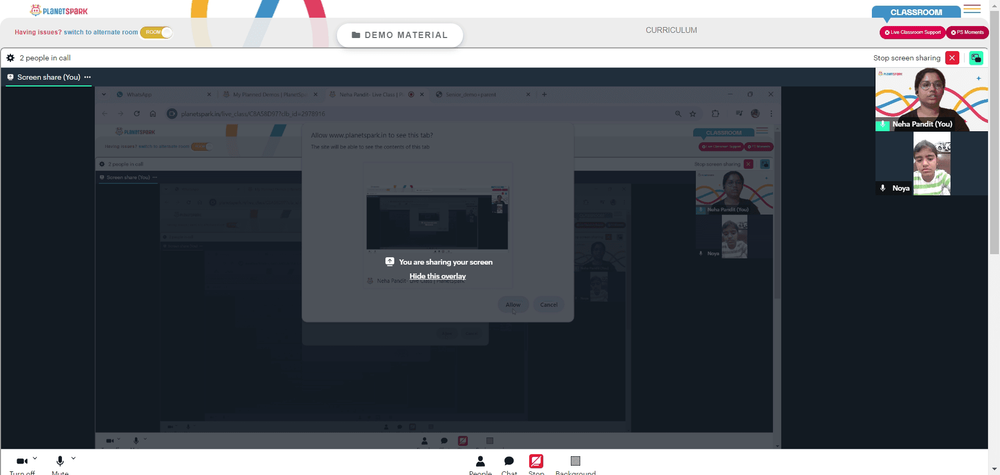The width and height of the screenshot is (1000, 475).
Task: Select the Screen share (You) tab
Action: point(48,77)
